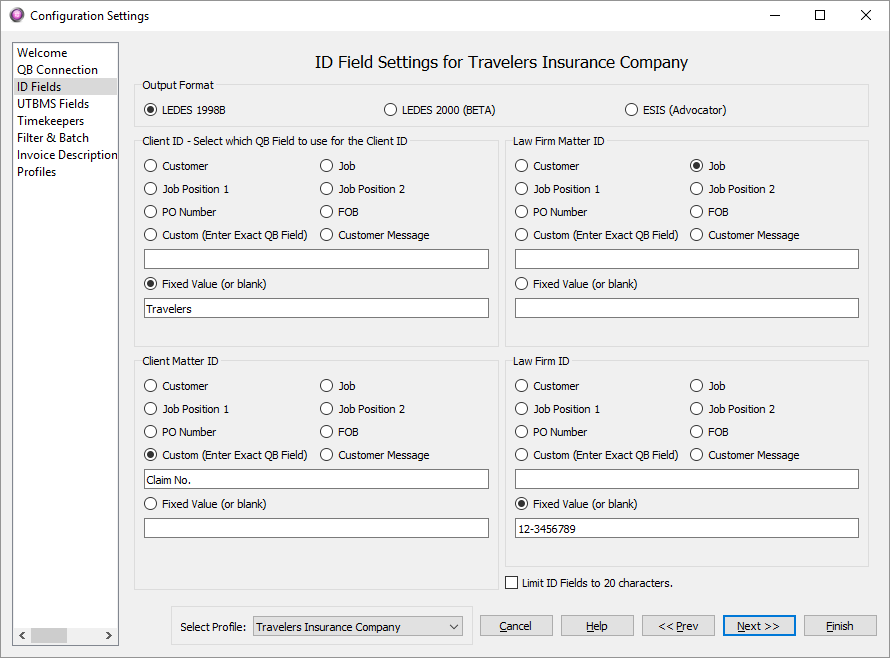
Task: Go back with << Prev button
Action: 678,626
